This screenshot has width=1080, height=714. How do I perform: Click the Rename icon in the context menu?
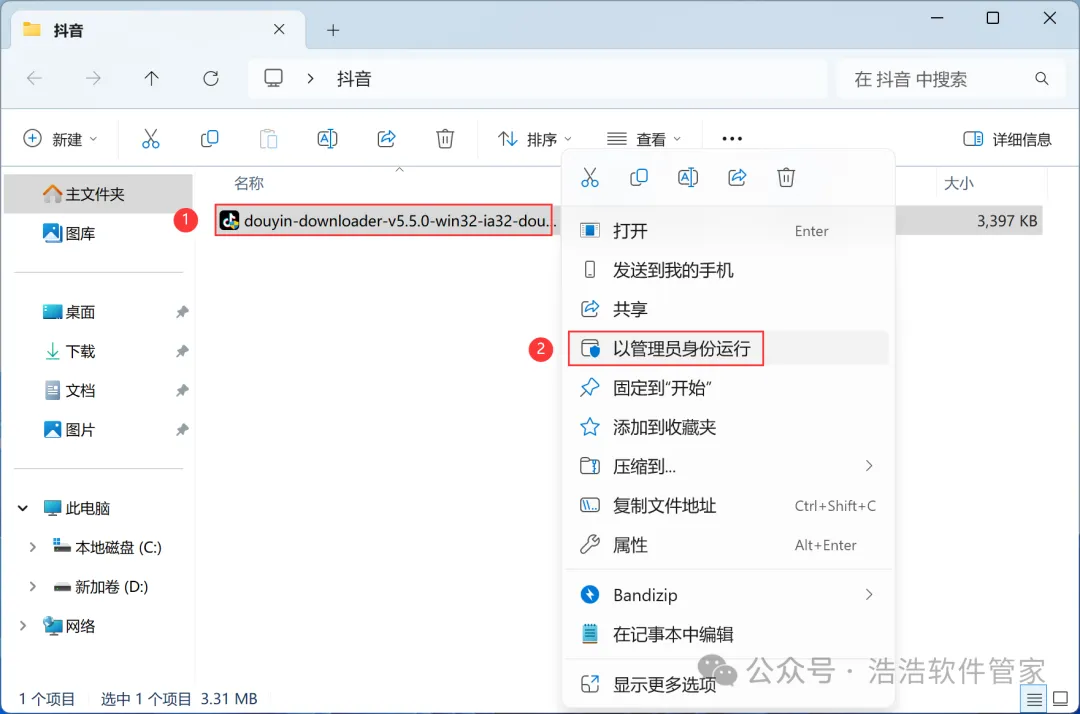(x=688, y=178)
